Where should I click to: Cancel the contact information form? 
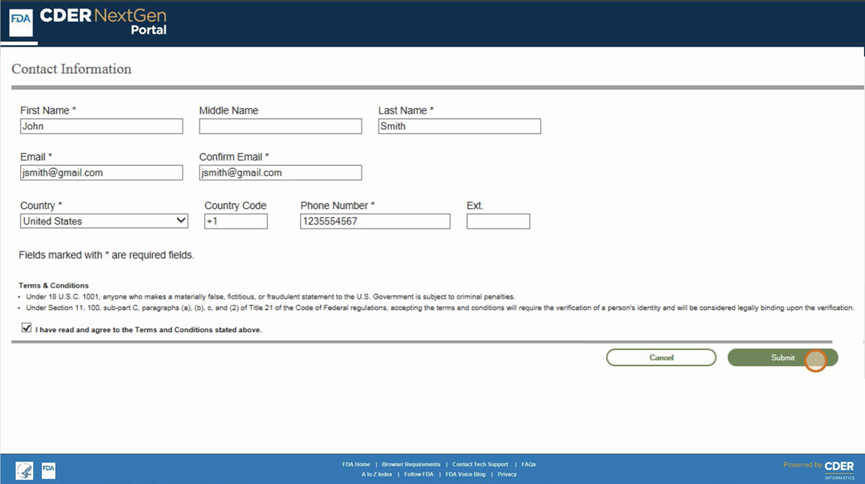[661, 358]
